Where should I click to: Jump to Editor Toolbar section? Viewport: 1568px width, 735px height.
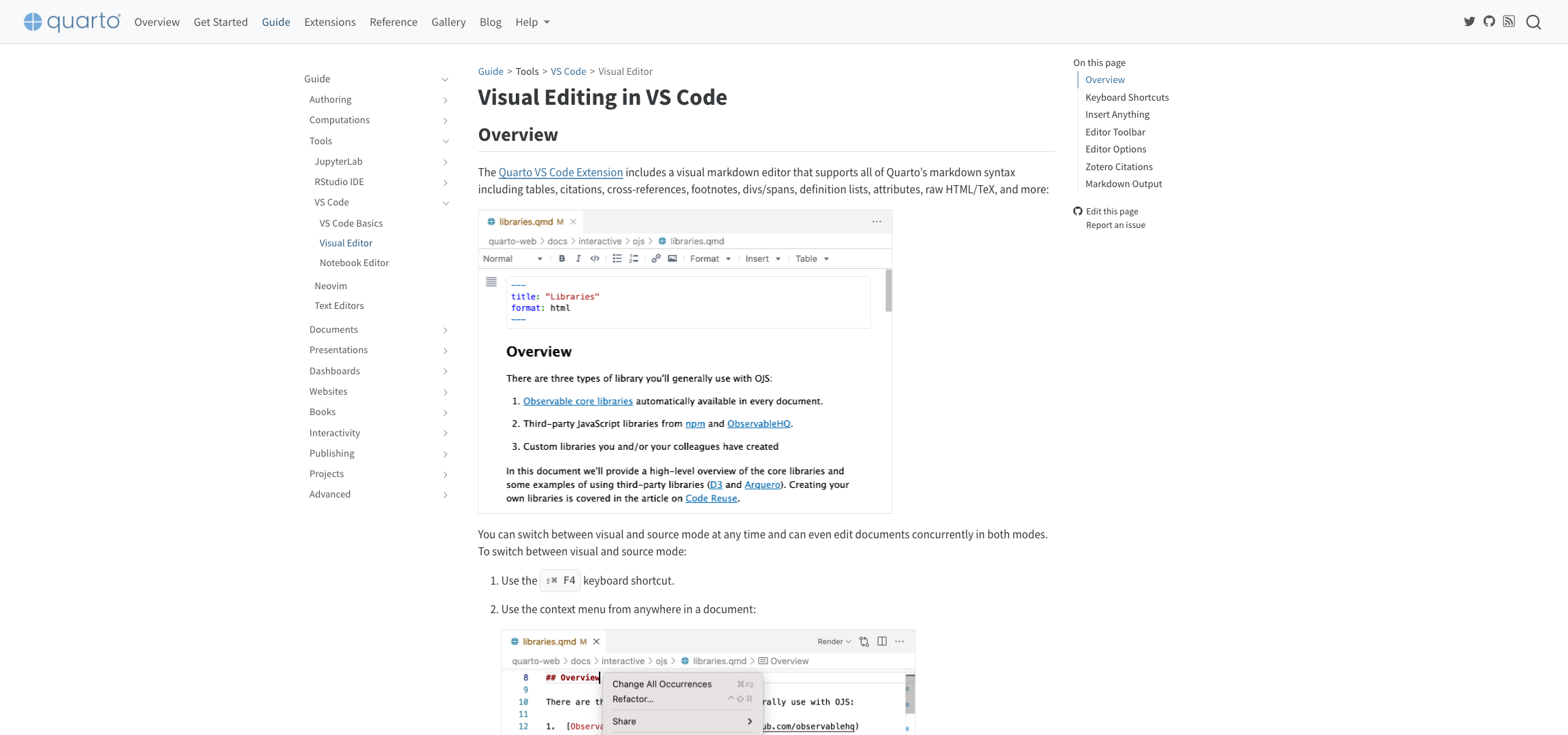click(1115, 132)
